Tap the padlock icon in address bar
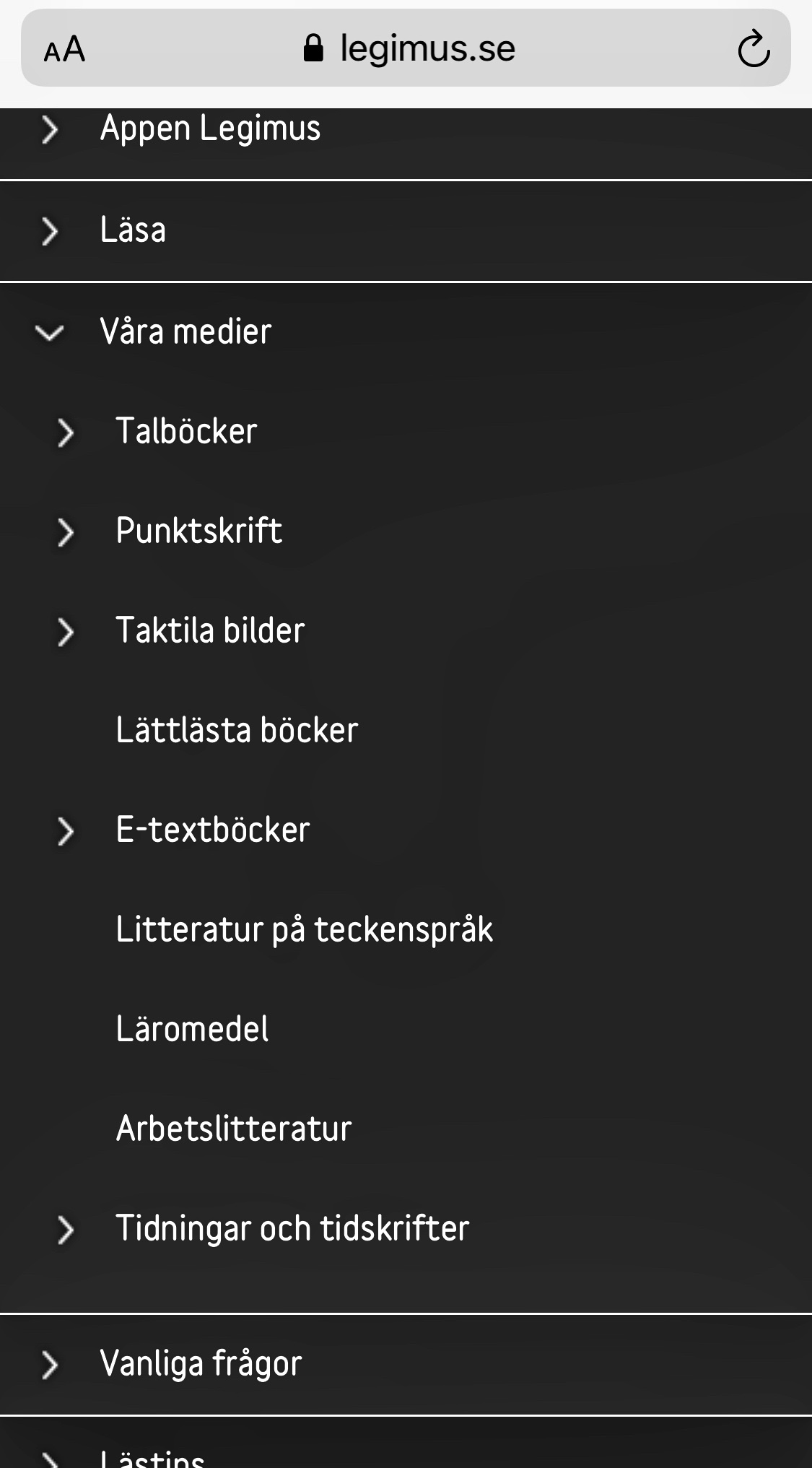812x1468 pixels. point(313,48)
